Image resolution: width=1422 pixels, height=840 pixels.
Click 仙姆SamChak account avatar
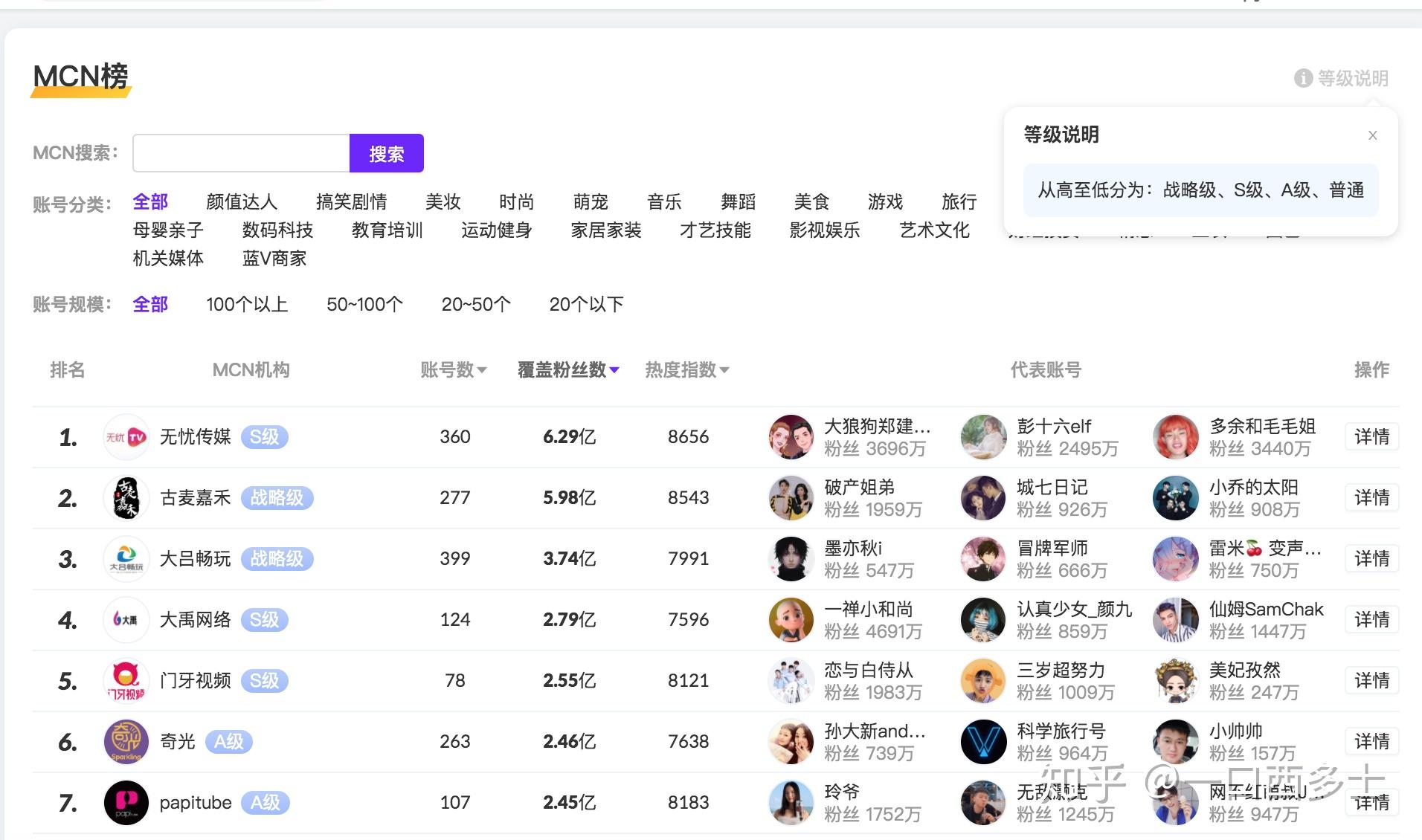pos(1176,620)
